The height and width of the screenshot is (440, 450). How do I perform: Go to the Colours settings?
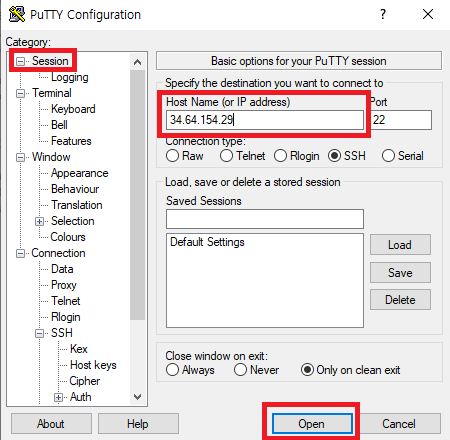[x=68, y=237]
